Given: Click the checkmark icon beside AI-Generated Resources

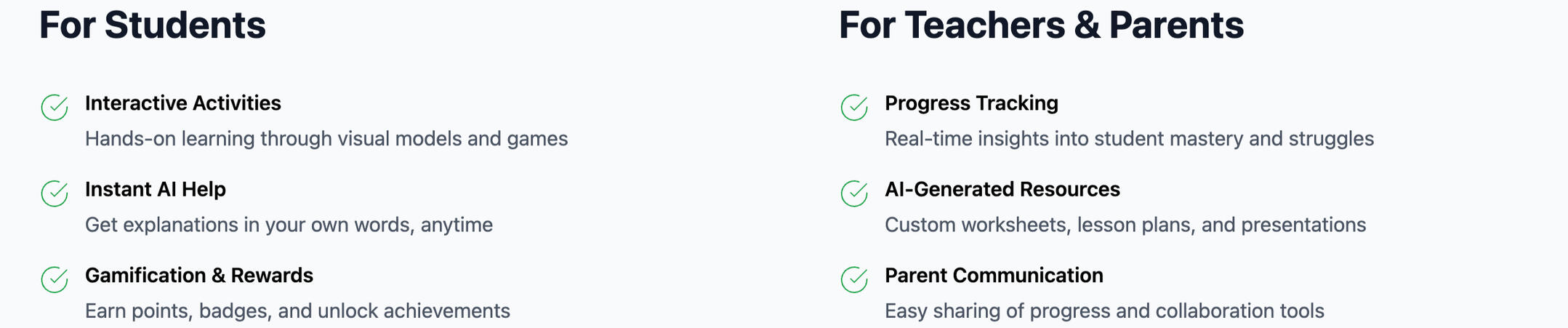Looking at the screenshot, I should click(x=854, y=193).
